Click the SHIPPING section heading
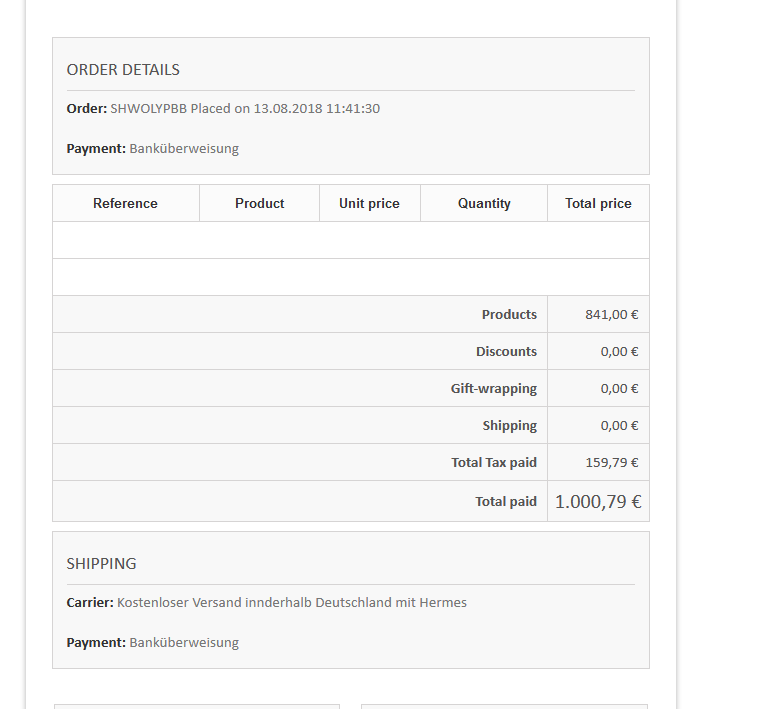The height and width of the screenshot is (709, 783). tap(101, 564)
